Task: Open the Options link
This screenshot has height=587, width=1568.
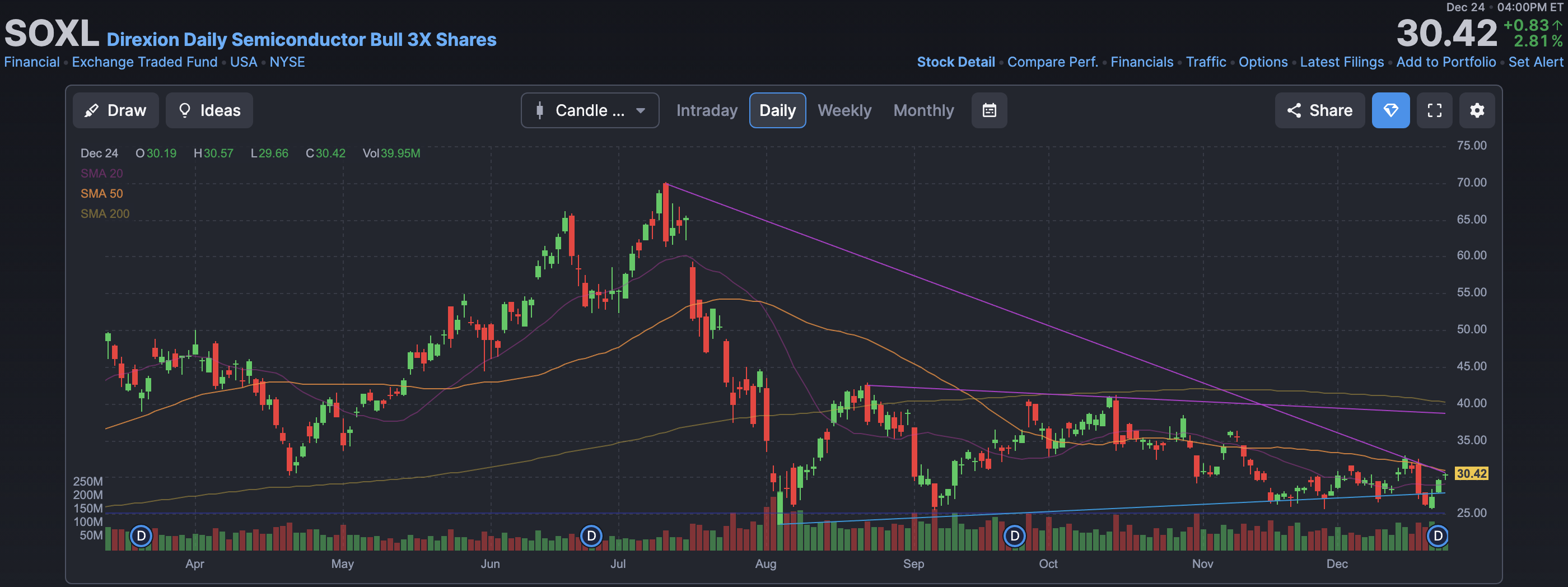Action: point(1263,62)
